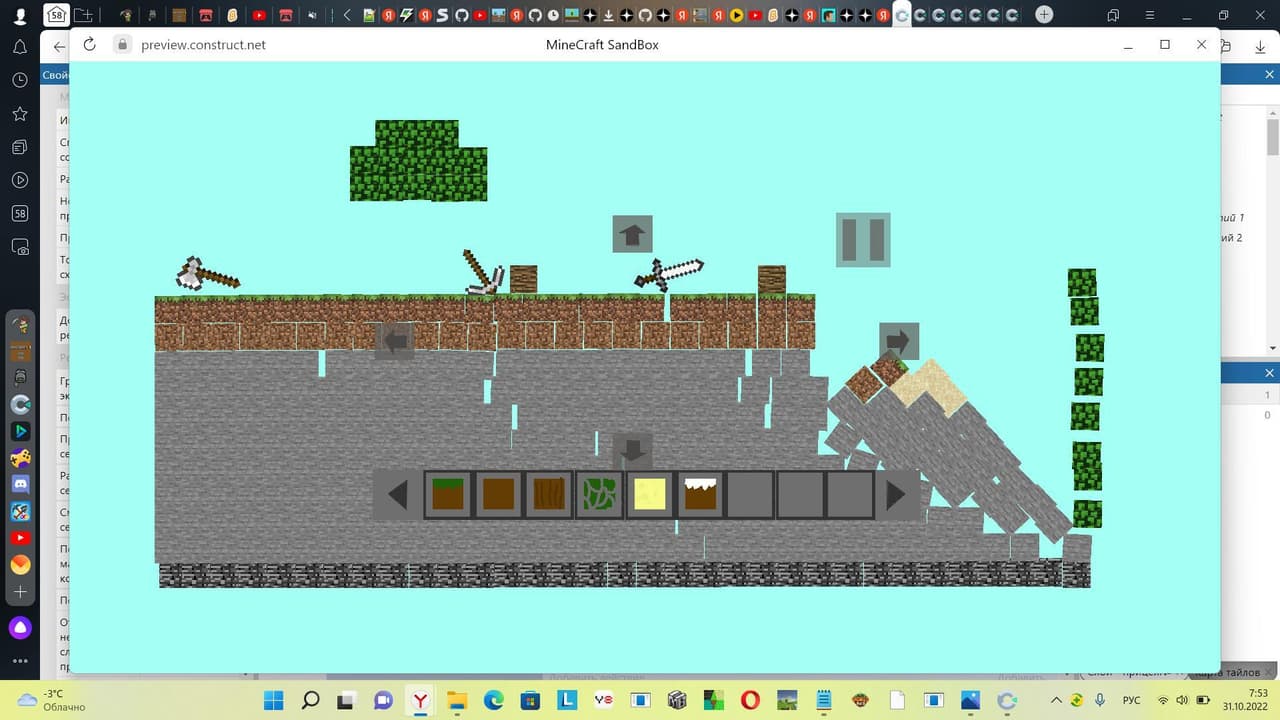This screenshot has height=720, width=1280.
Task: Open the Windows Start menu
Action: coord(274,699)
